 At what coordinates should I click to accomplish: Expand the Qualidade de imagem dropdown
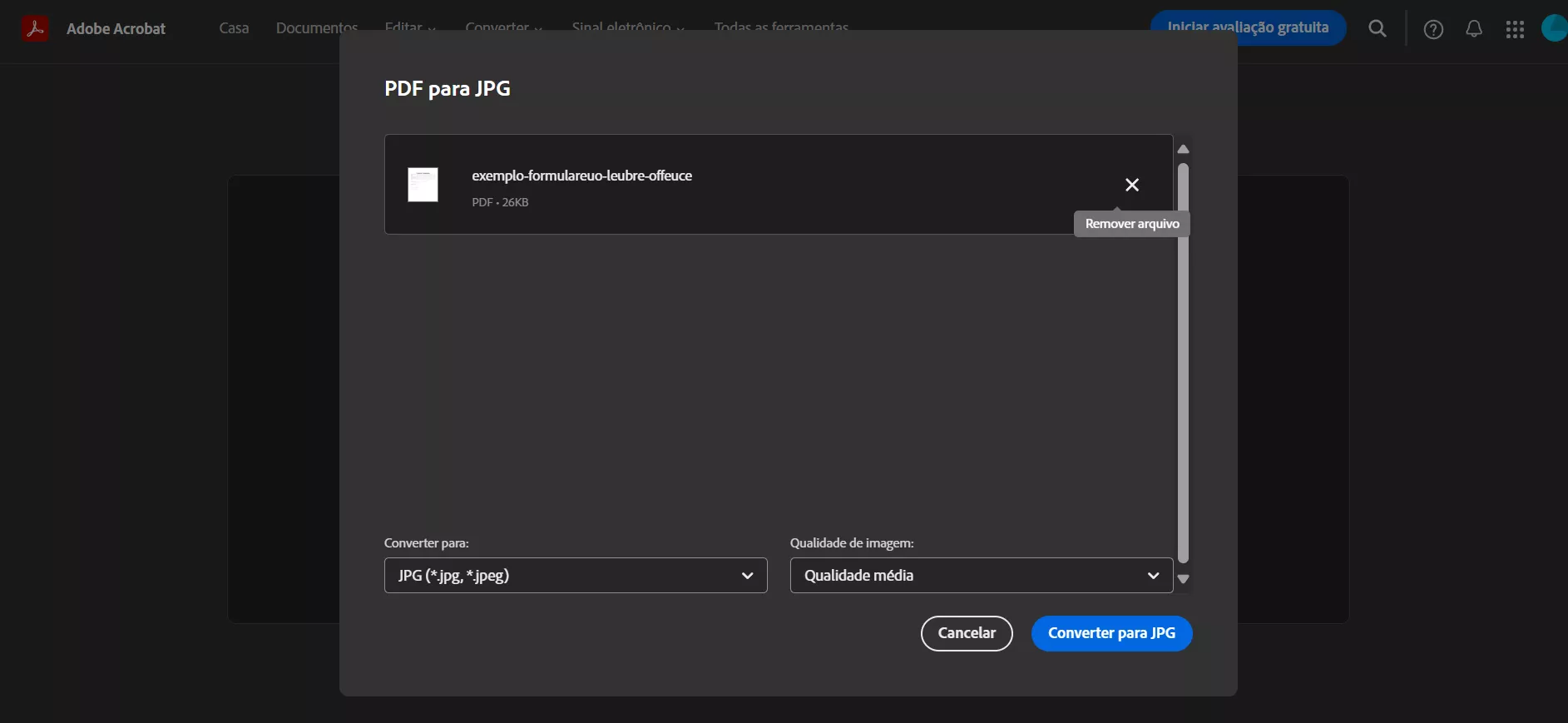click(981, 575)
